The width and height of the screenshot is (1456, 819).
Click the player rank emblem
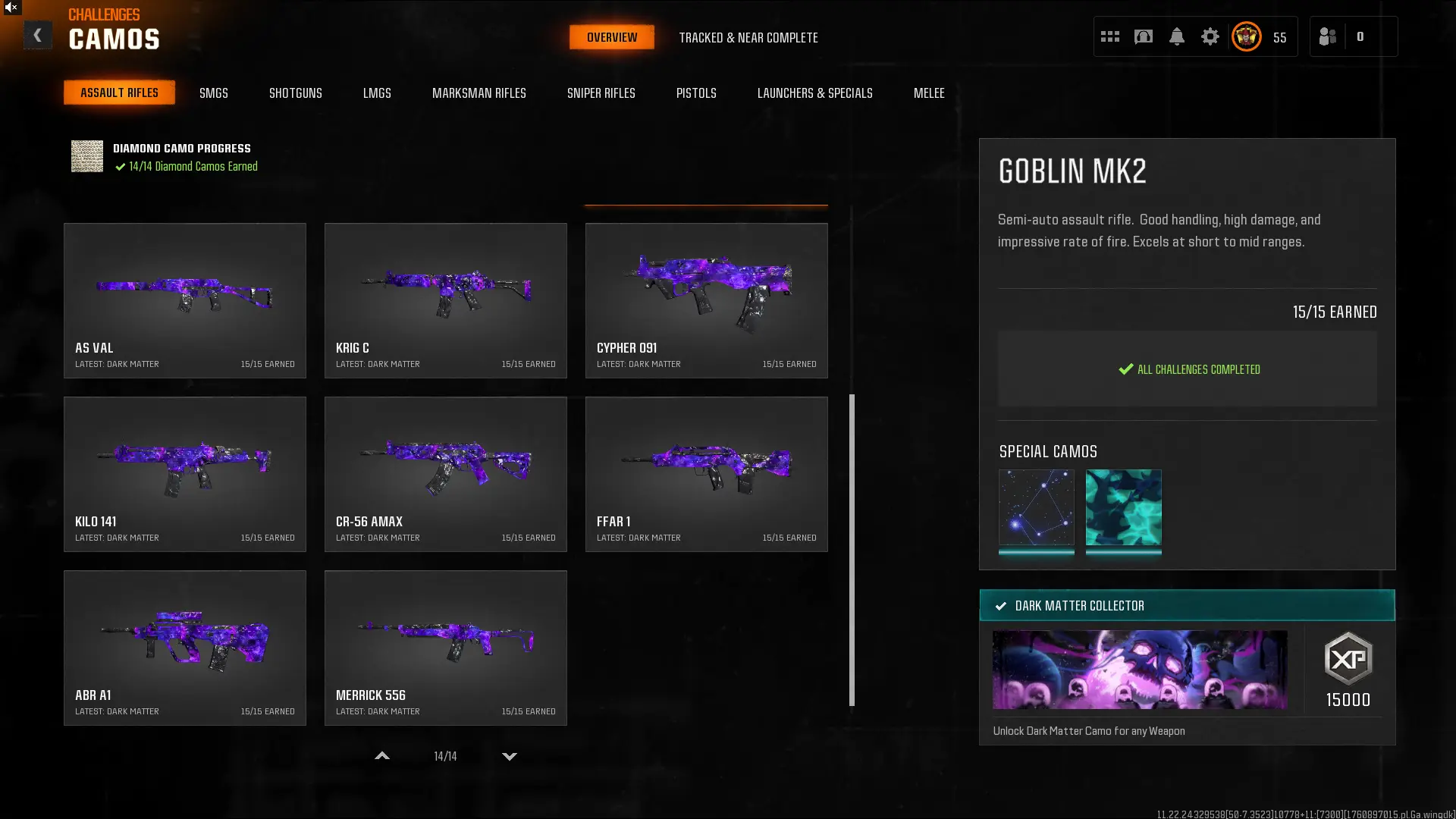pyautogui.click(x=1246, y=36)
